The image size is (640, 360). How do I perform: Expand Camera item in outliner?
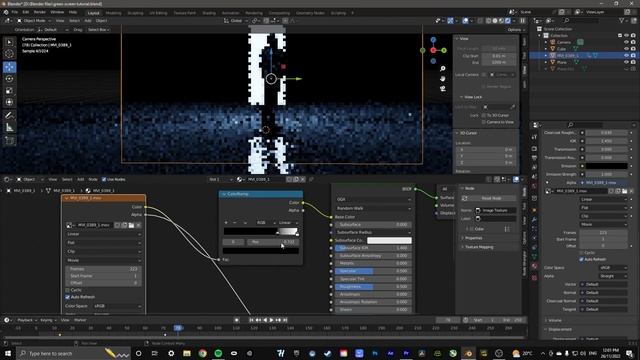tap(546, 42)
